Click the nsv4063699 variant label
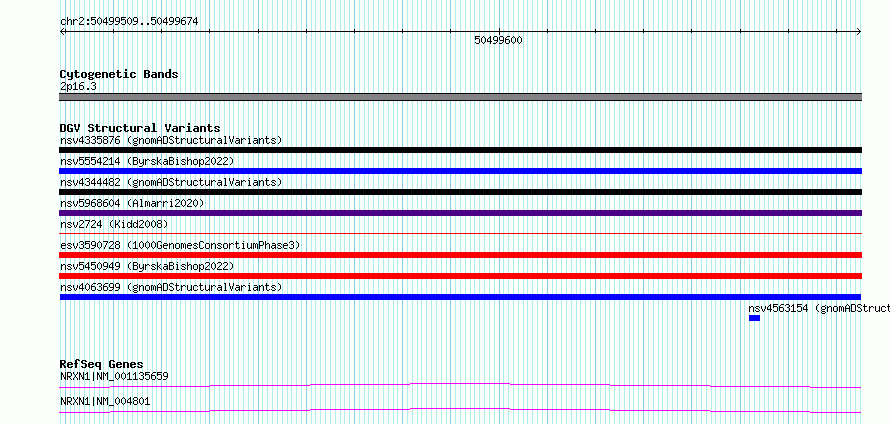 click(x=171, y=287)
